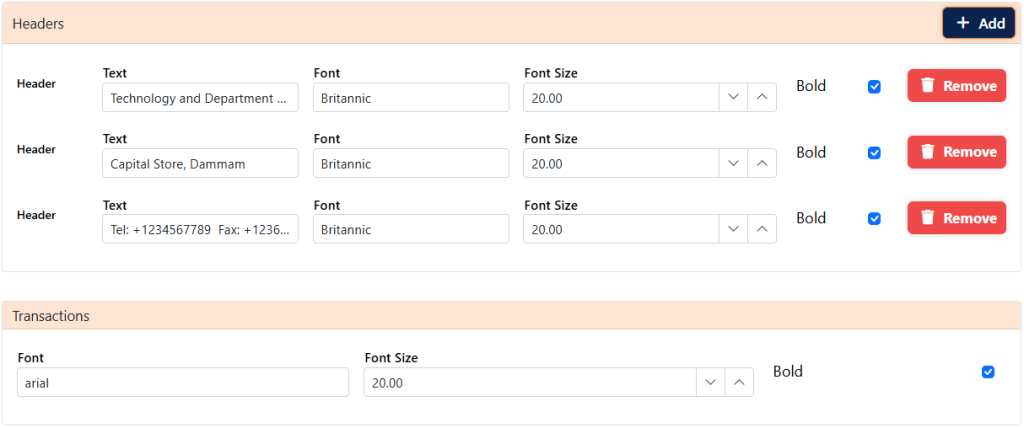Toggle Bold for Capital Store header
The width and height of the screenshot is (1024, 428).
tap(874, 153)
